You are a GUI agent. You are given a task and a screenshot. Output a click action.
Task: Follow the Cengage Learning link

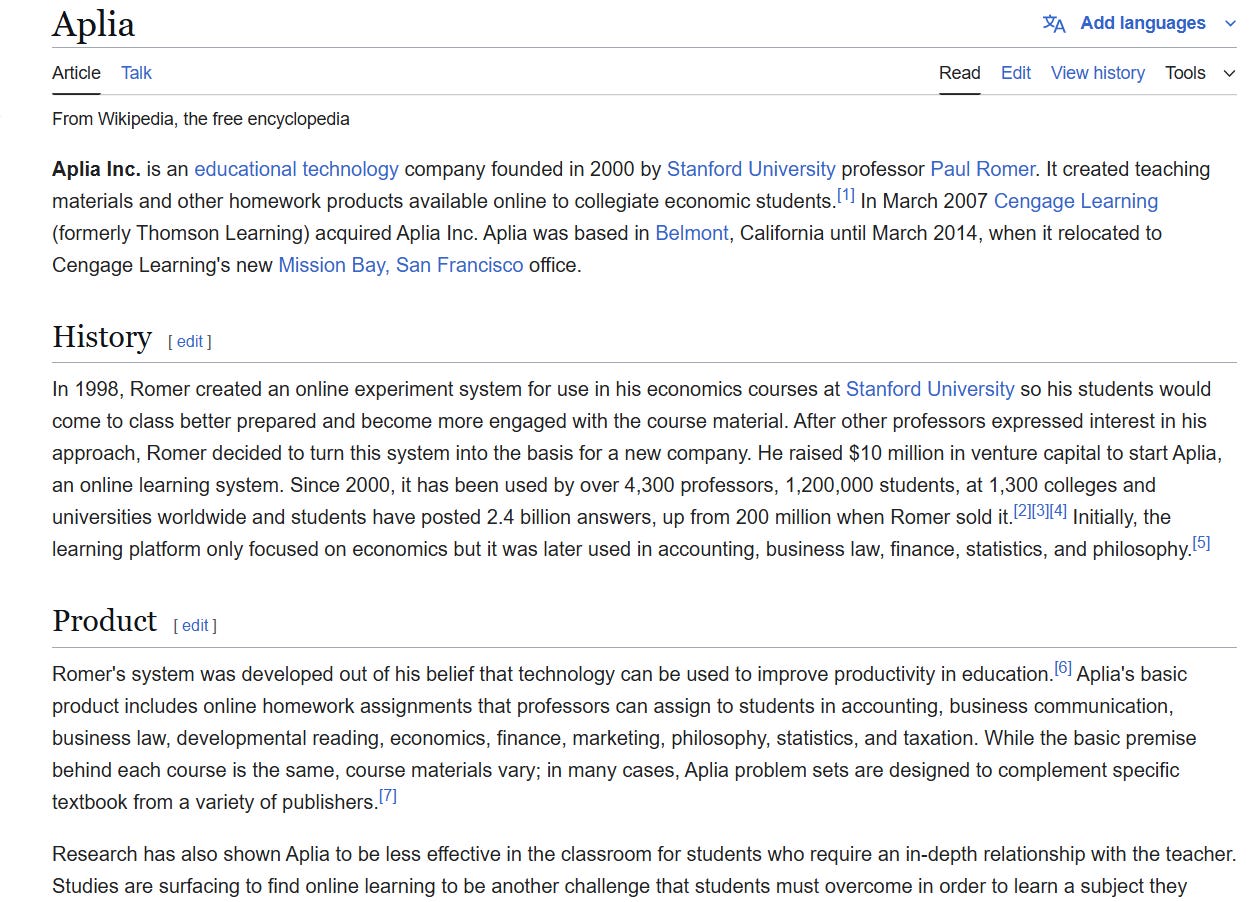pos(1075,201)
